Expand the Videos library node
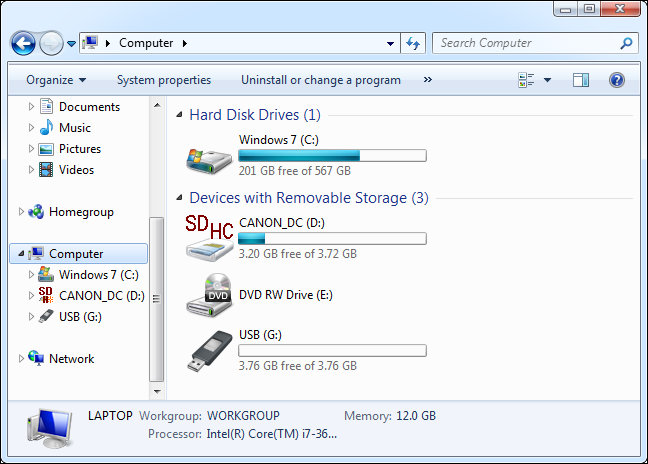The height and width of the screenshot is (464, 648). [x=31, y=170]
